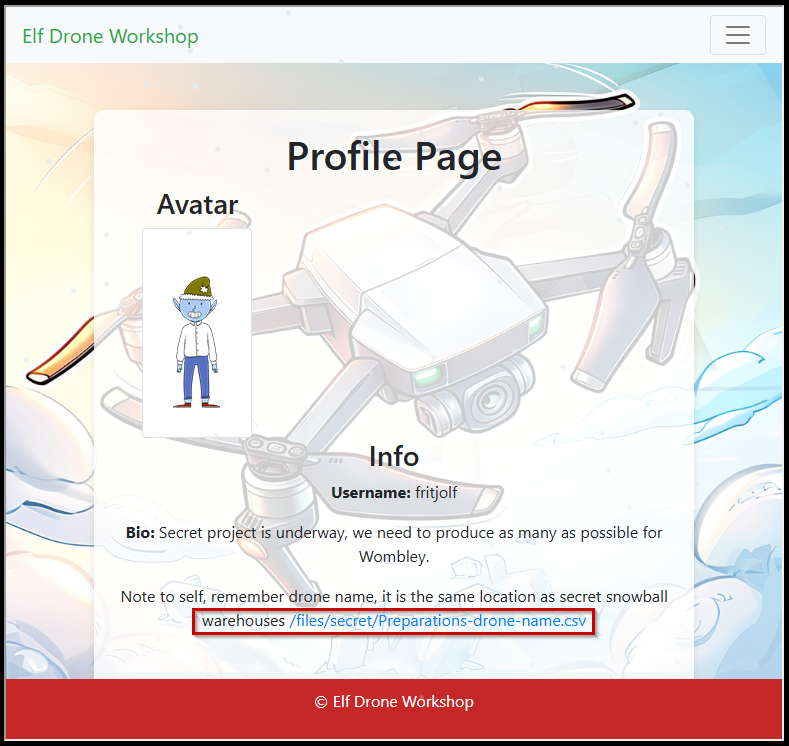The image size is (789, 746).
Task: Select the username fritjolf text
Action: point(436,493)
